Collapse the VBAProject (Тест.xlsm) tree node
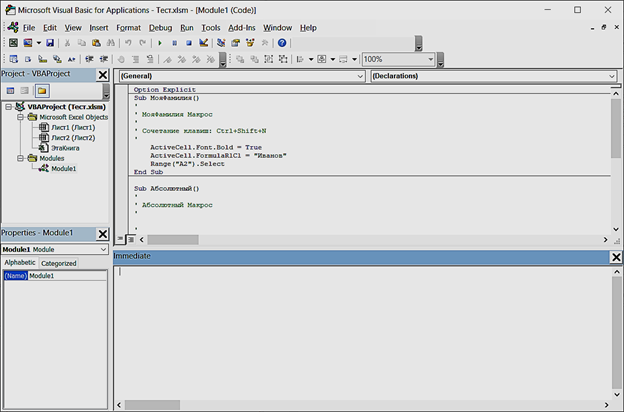The width and height of the screenshot is (624, 412). (x=8, y=107)
